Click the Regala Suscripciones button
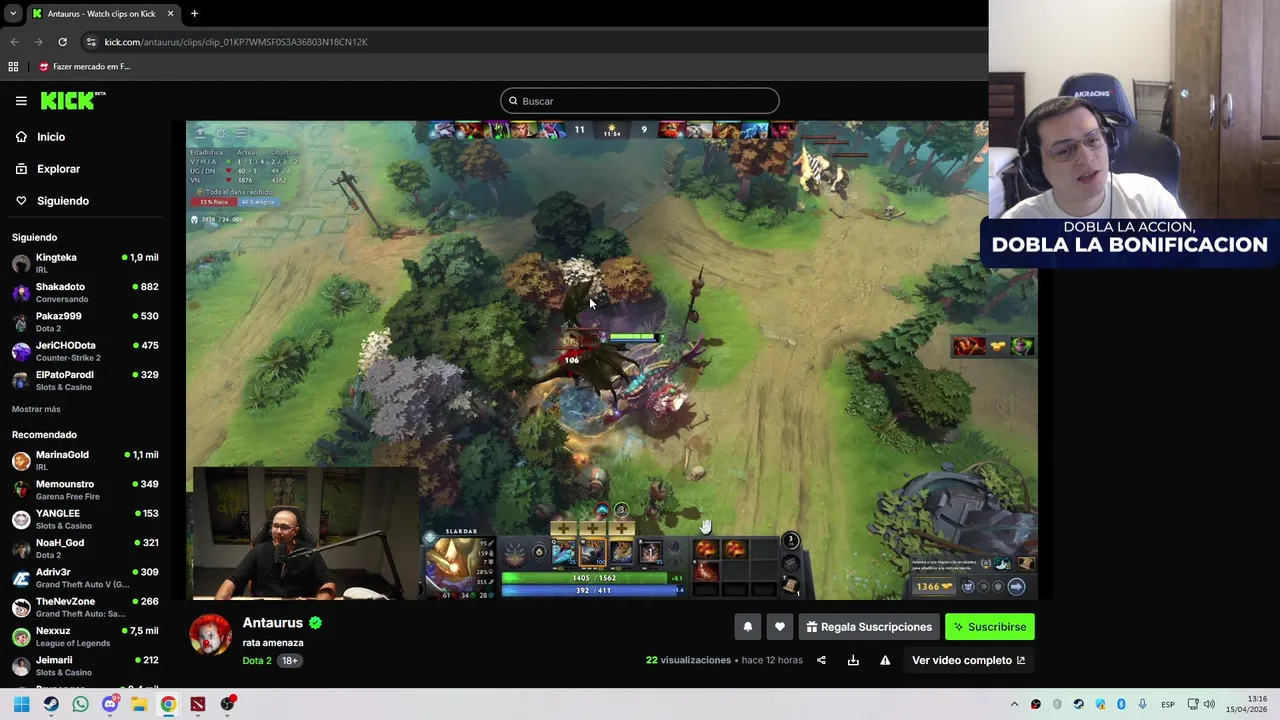 point(869,627)
